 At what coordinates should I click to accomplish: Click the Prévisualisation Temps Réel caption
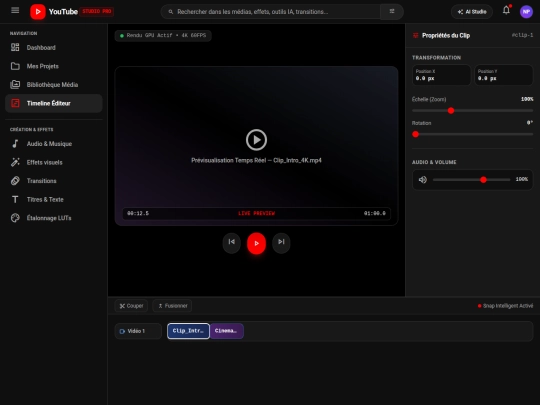click(x=256, y=160)
